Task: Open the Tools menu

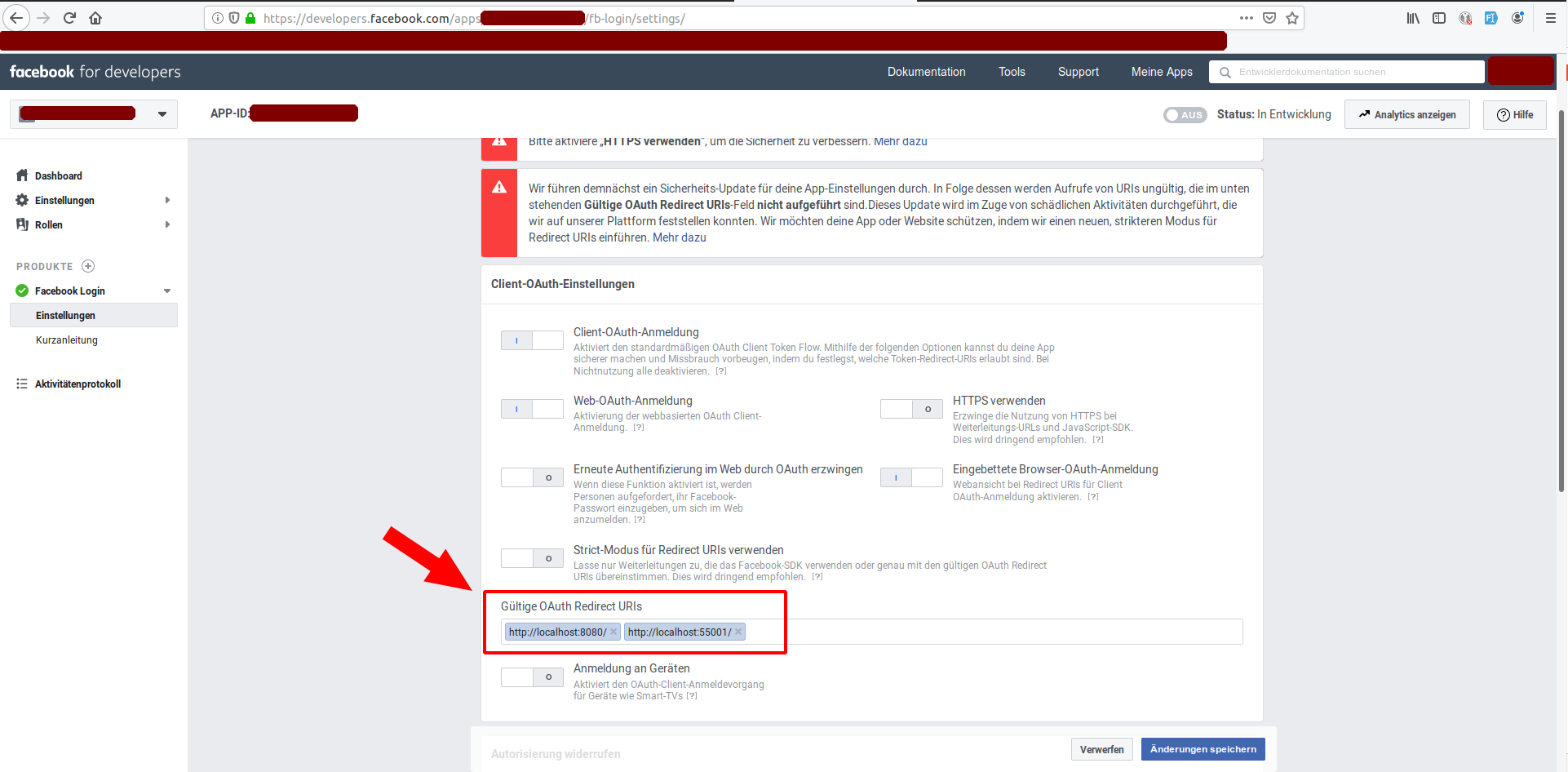Action: coord(1012,72)
